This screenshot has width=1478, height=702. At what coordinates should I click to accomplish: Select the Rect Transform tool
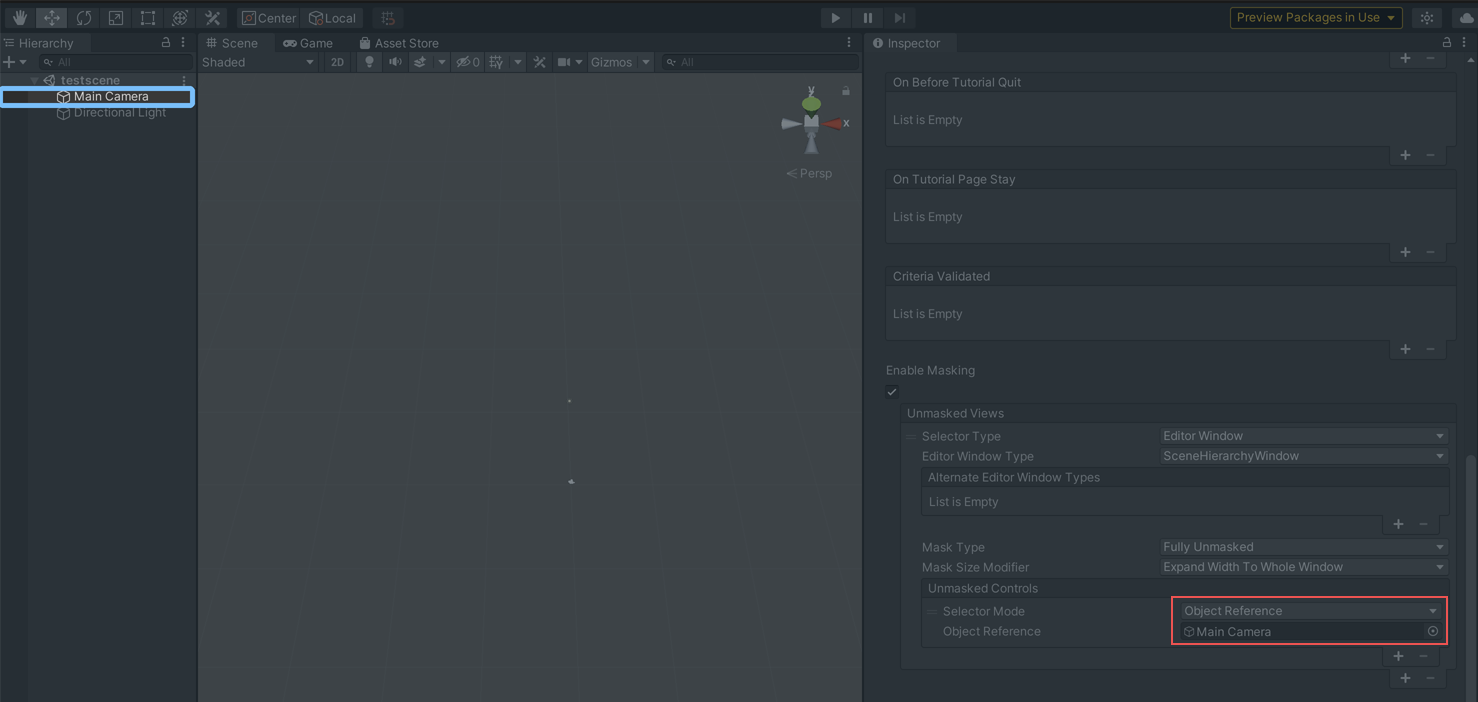pos(148,18)
